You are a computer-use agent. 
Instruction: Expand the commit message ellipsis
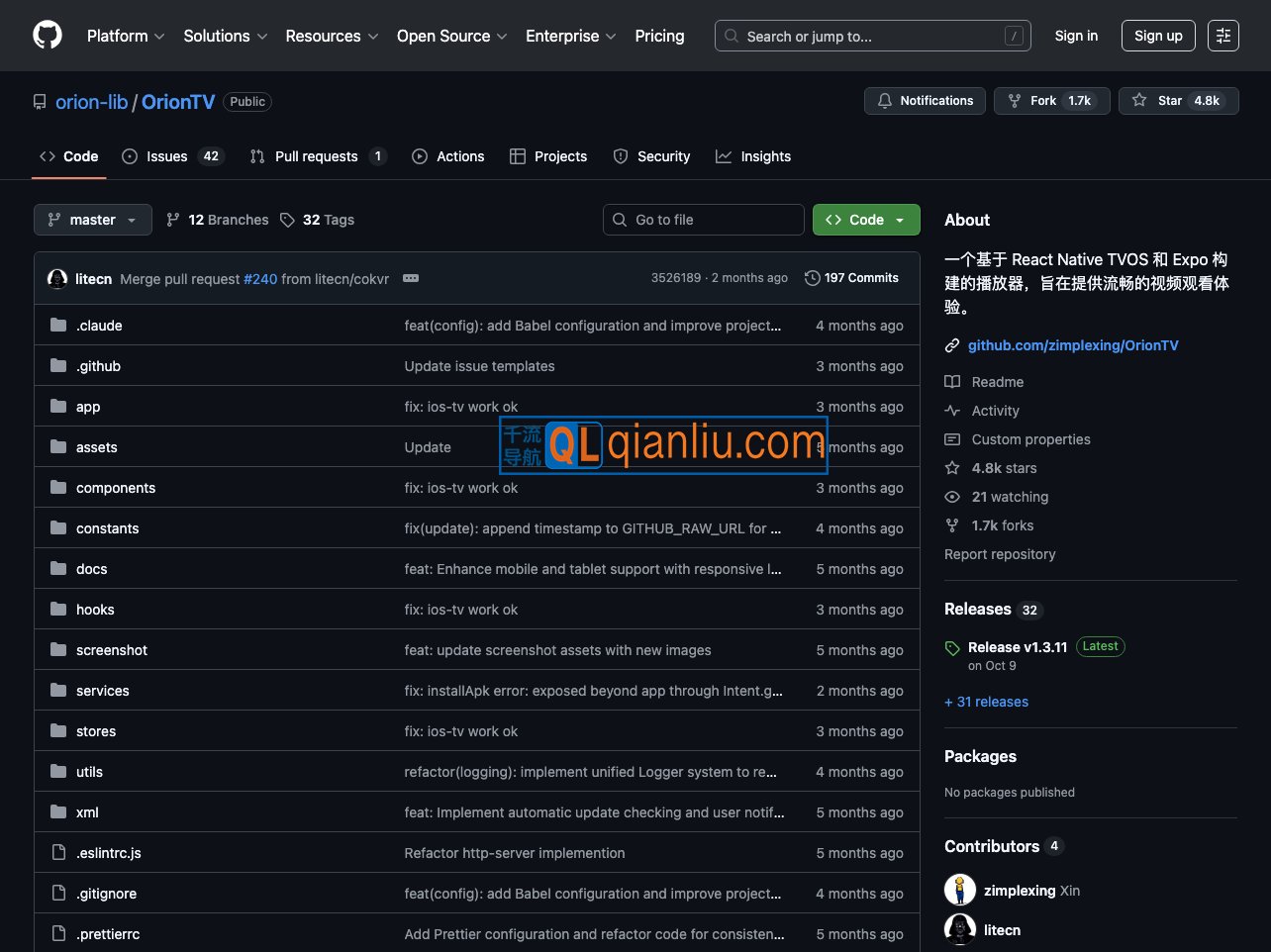(411, 279)
